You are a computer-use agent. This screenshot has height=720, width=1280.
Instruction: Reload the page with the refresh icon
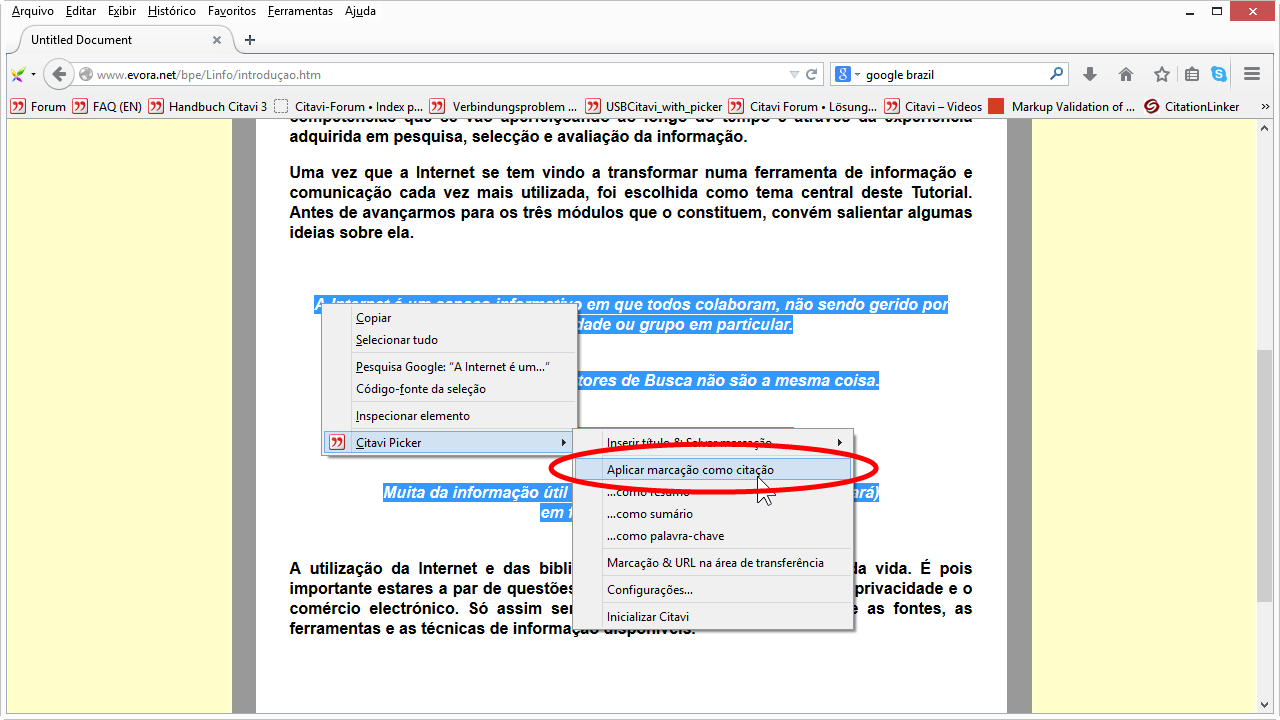tap(812, 74)
